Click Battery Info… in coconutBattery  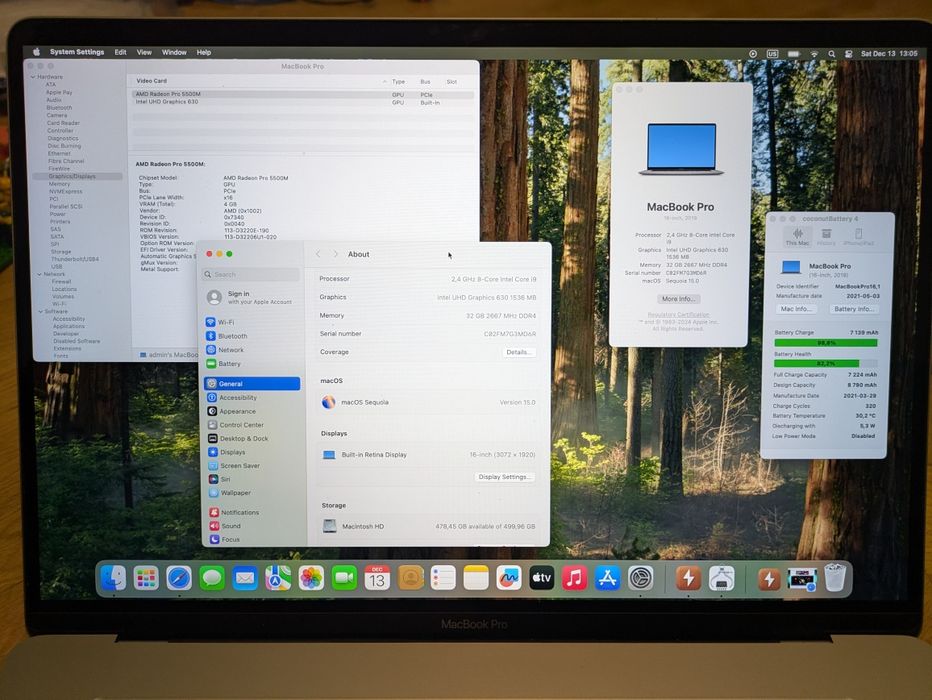[x=854, y=308]
